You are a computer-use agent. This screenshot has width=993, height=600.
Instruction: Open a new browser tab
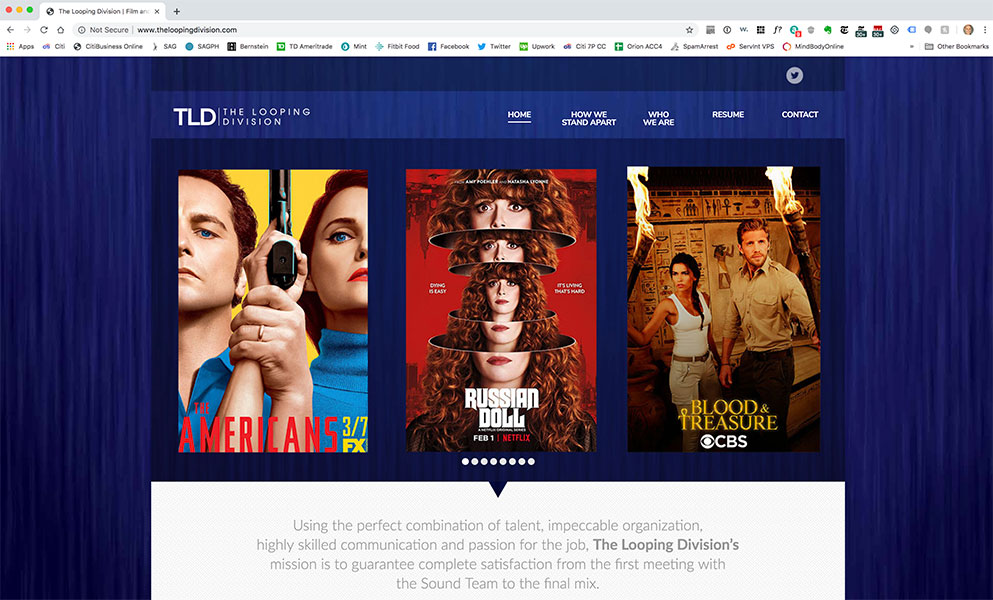tap(177, 11)
